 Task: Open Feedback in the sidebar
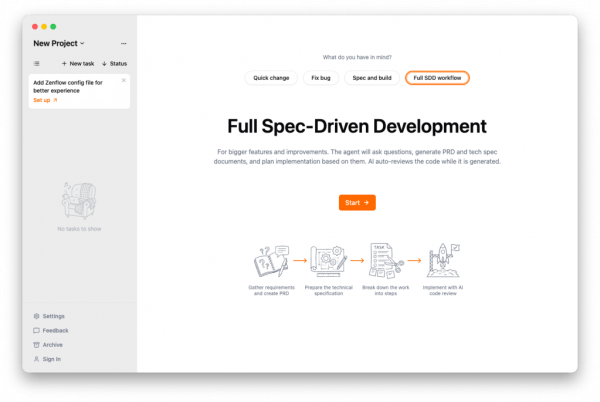(51, 330)
